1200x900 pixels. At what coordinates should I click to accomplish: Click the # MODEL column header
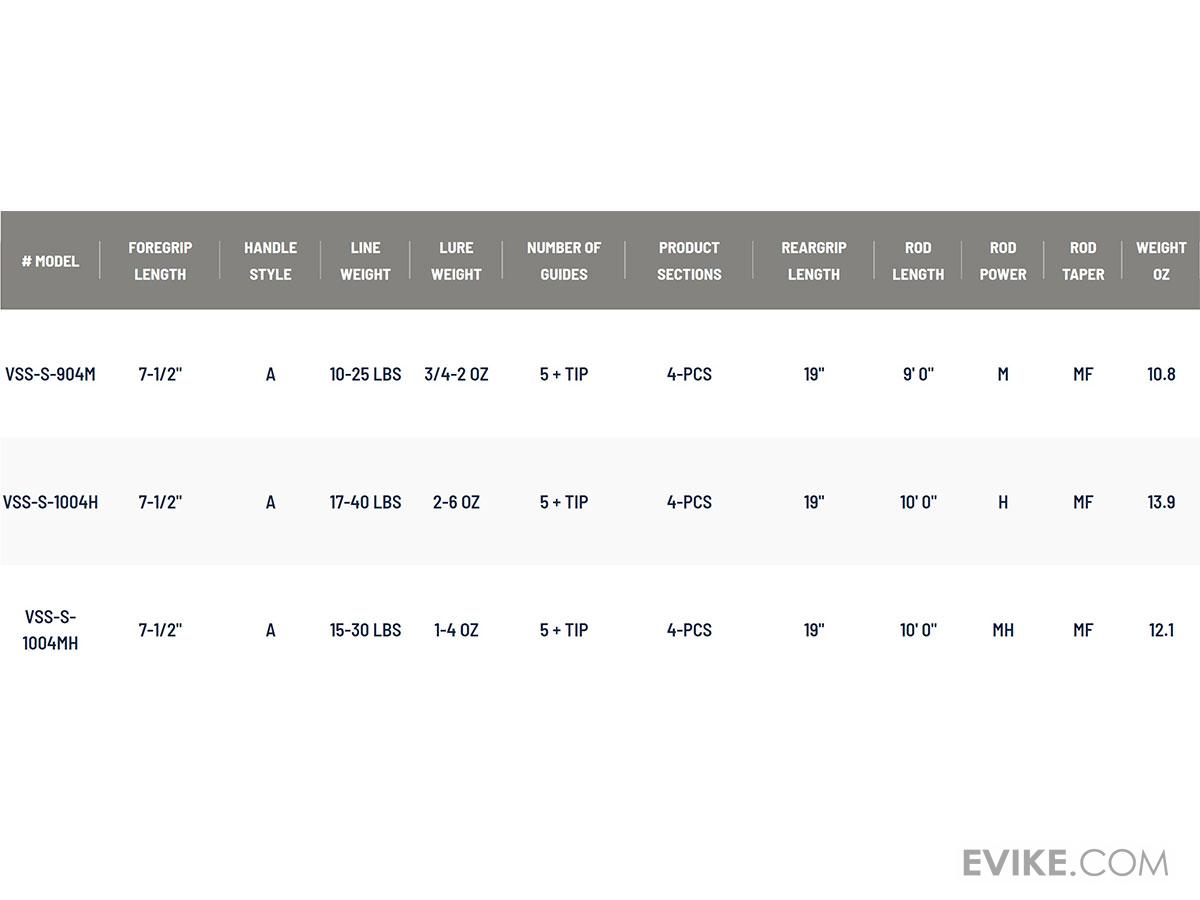pyautogui.click(x=50, y=261)
